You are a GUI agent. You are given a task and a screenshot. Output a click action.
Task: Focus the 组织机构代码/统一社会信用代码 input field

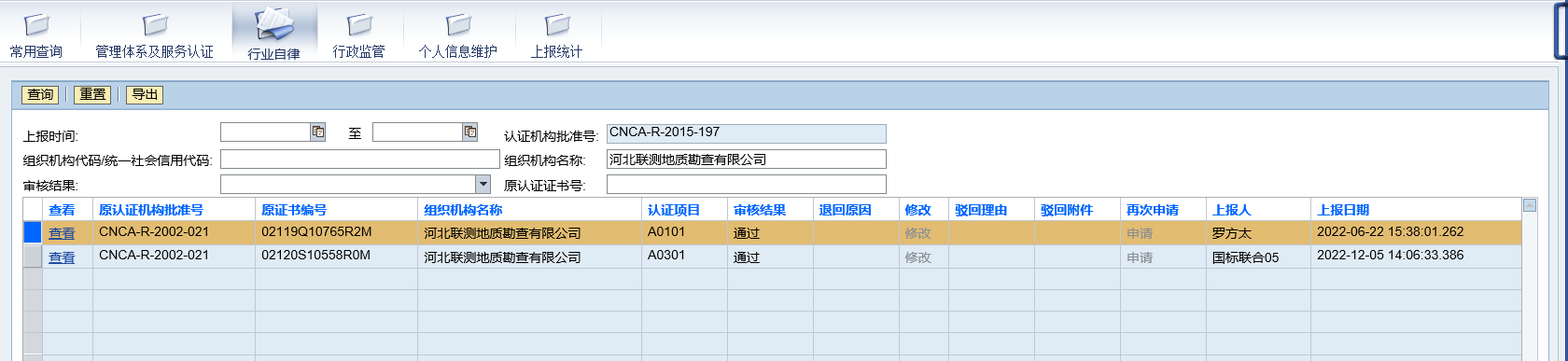click(x=360, y=160)
